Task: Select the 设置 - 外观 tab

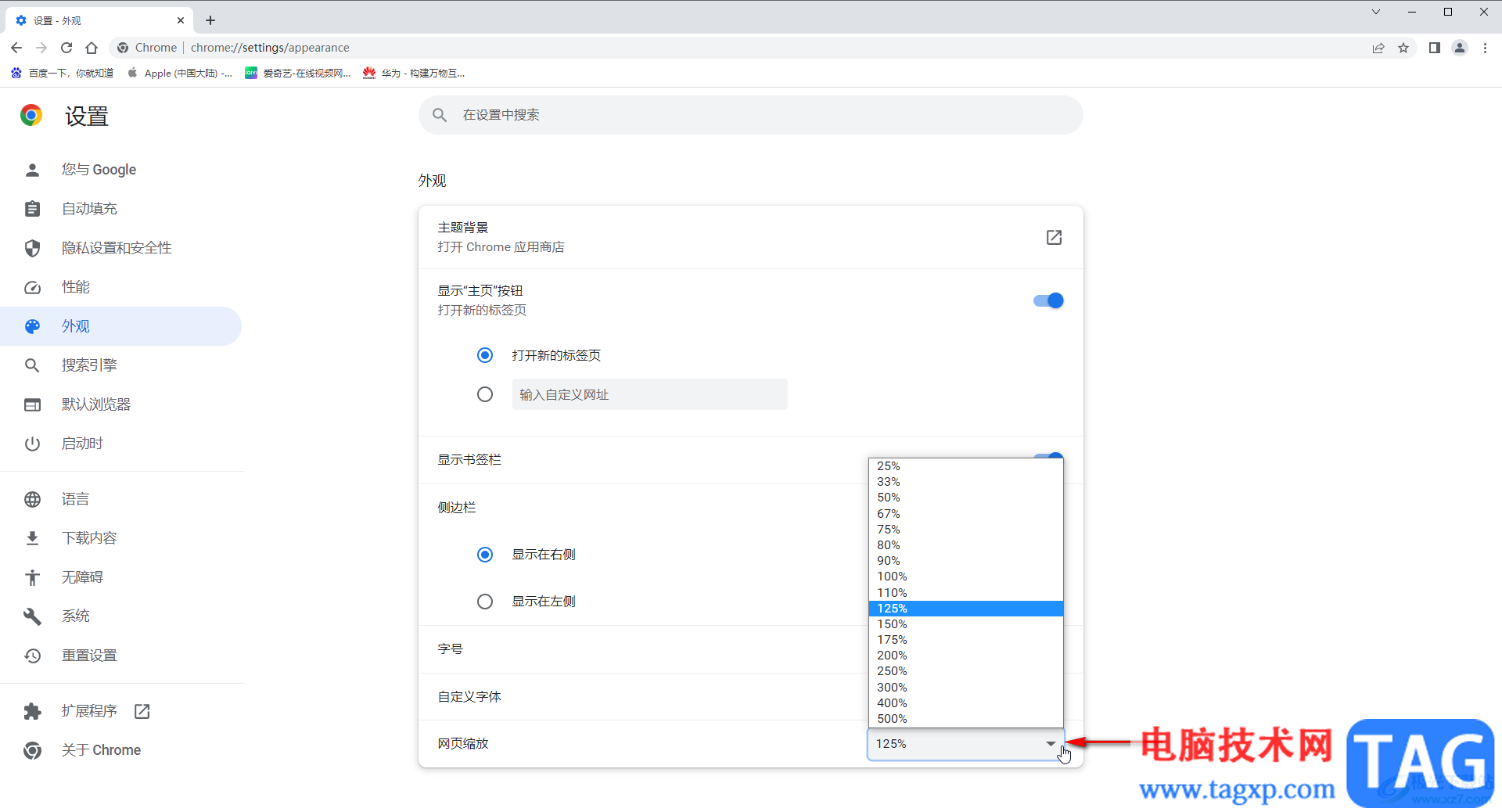Action: click(99, 20)
